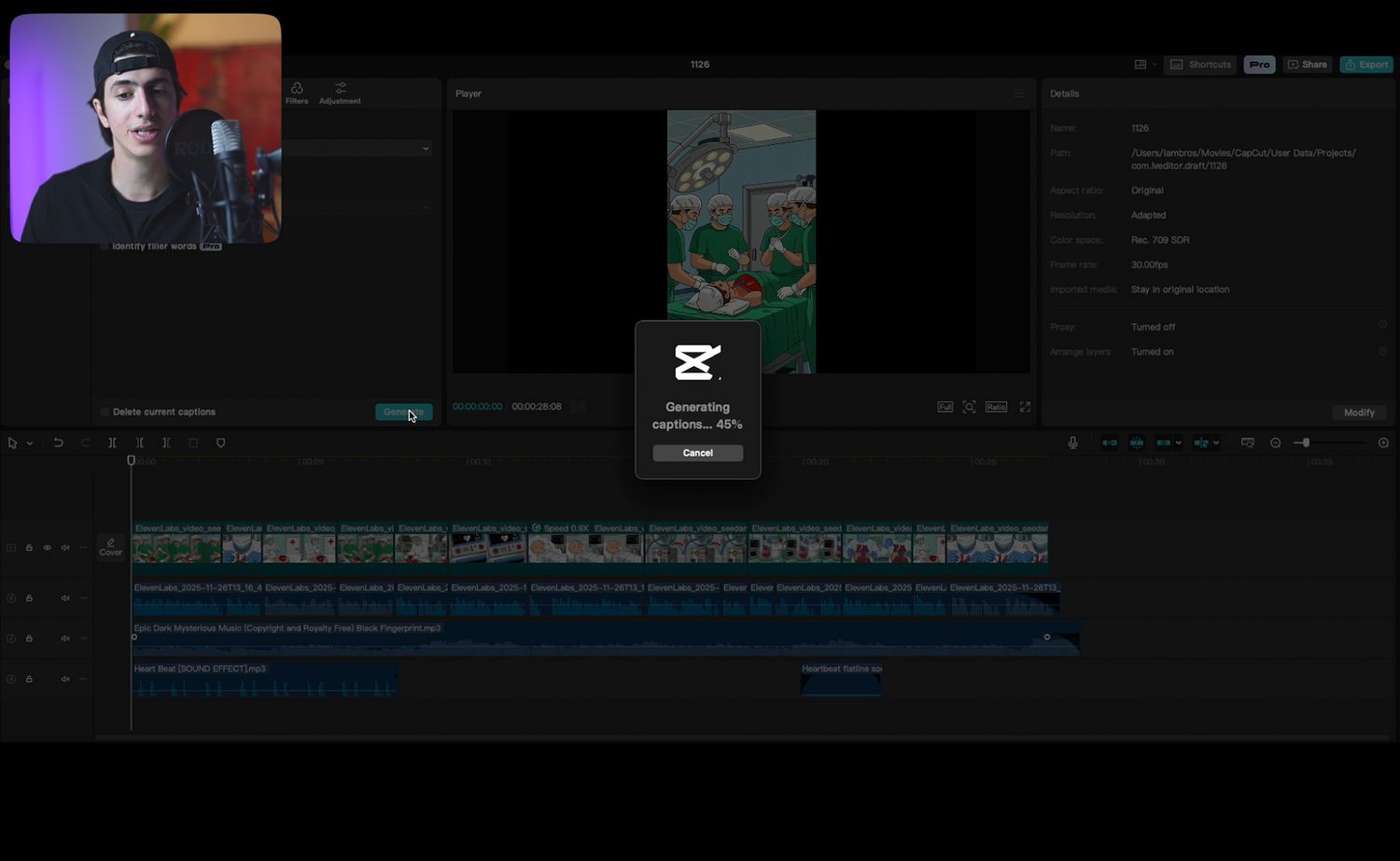Check Delete current captions option
The image size is (1400, 861).
(105, 412)
